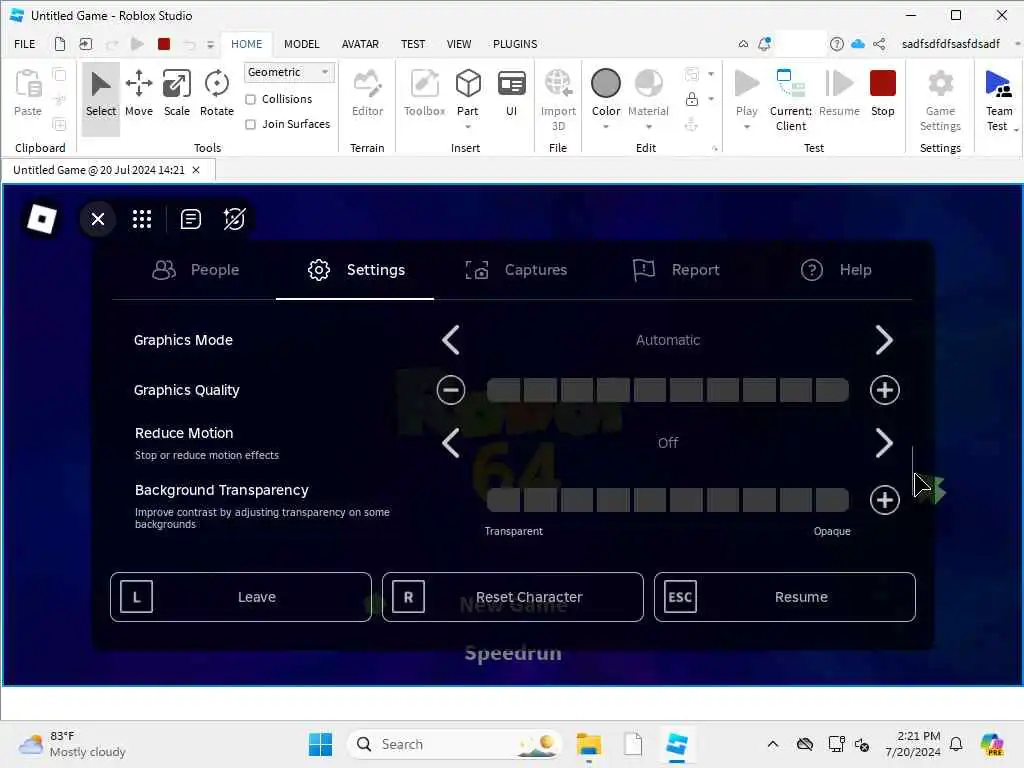Start Team Test
1024x768 pixels.
pyautogui.click(x=999, y=100)
